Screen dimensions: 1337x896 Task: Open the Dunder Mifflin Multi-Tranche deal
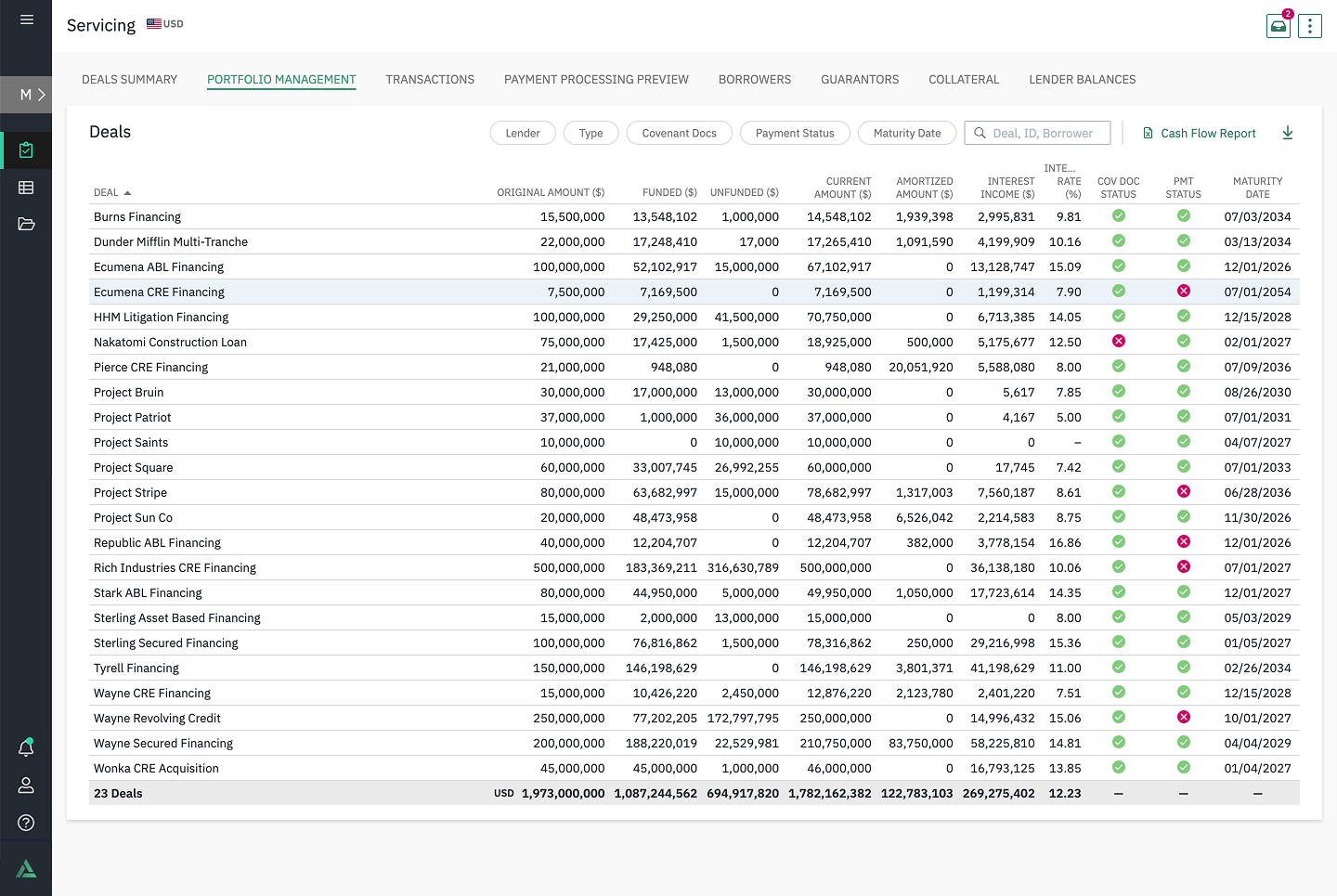171,241
